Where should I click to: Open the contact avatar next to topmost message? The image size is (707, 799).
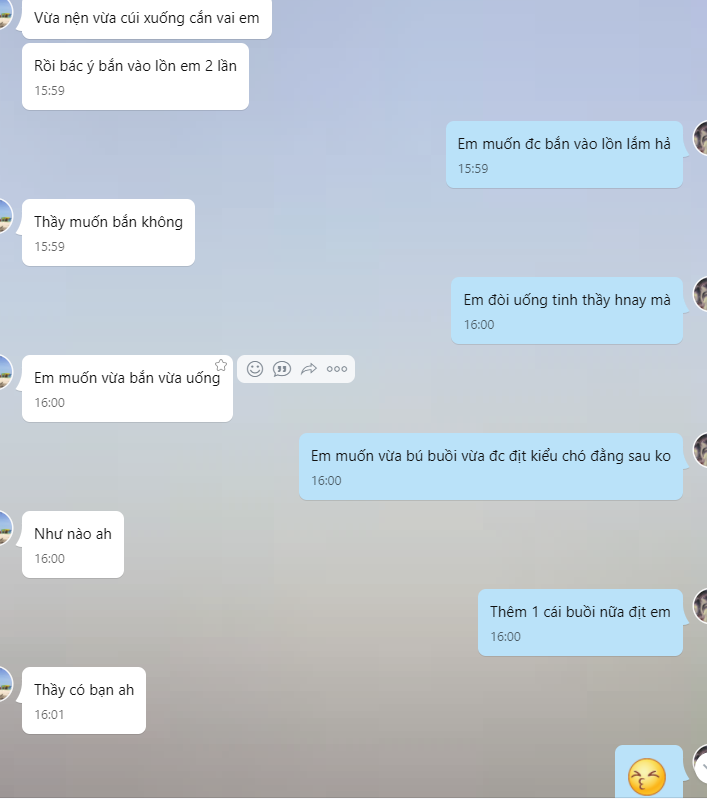tap(5, 14)
